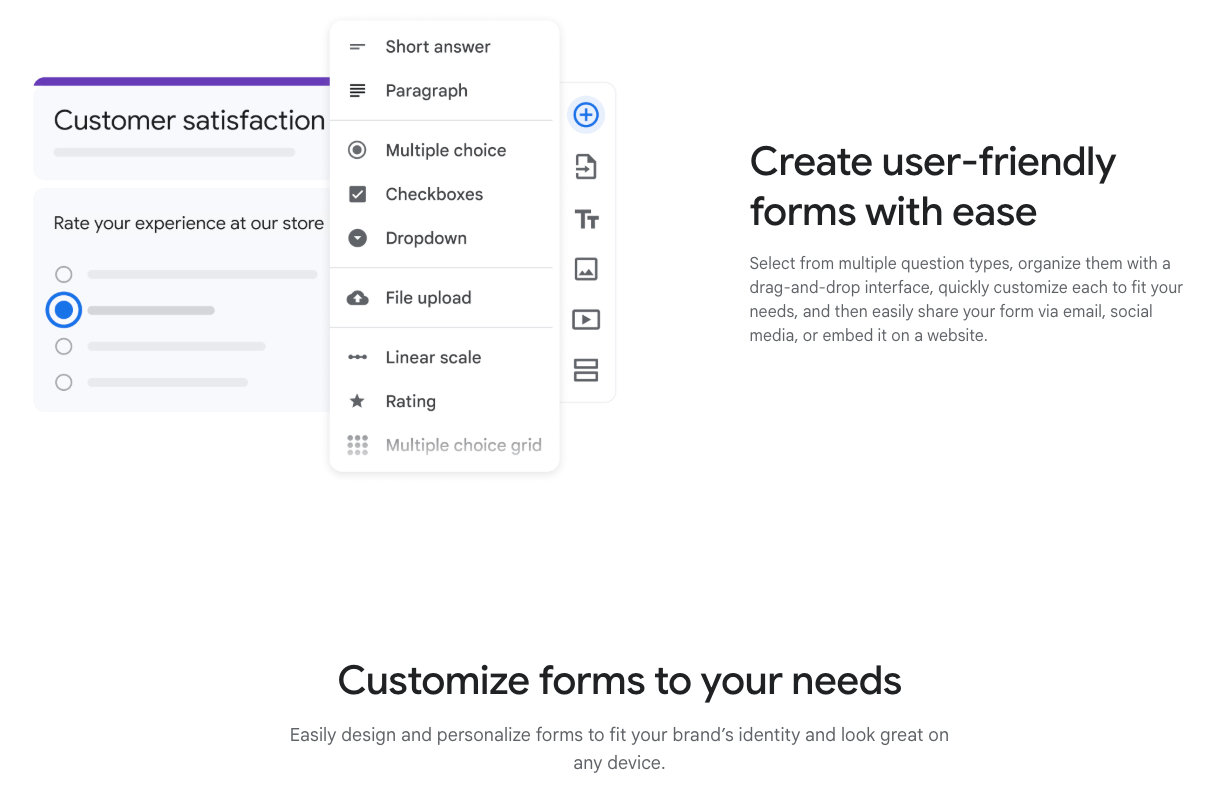Add a new question with the plus icon
The image size is (1222, 800).
coord(586,114)
